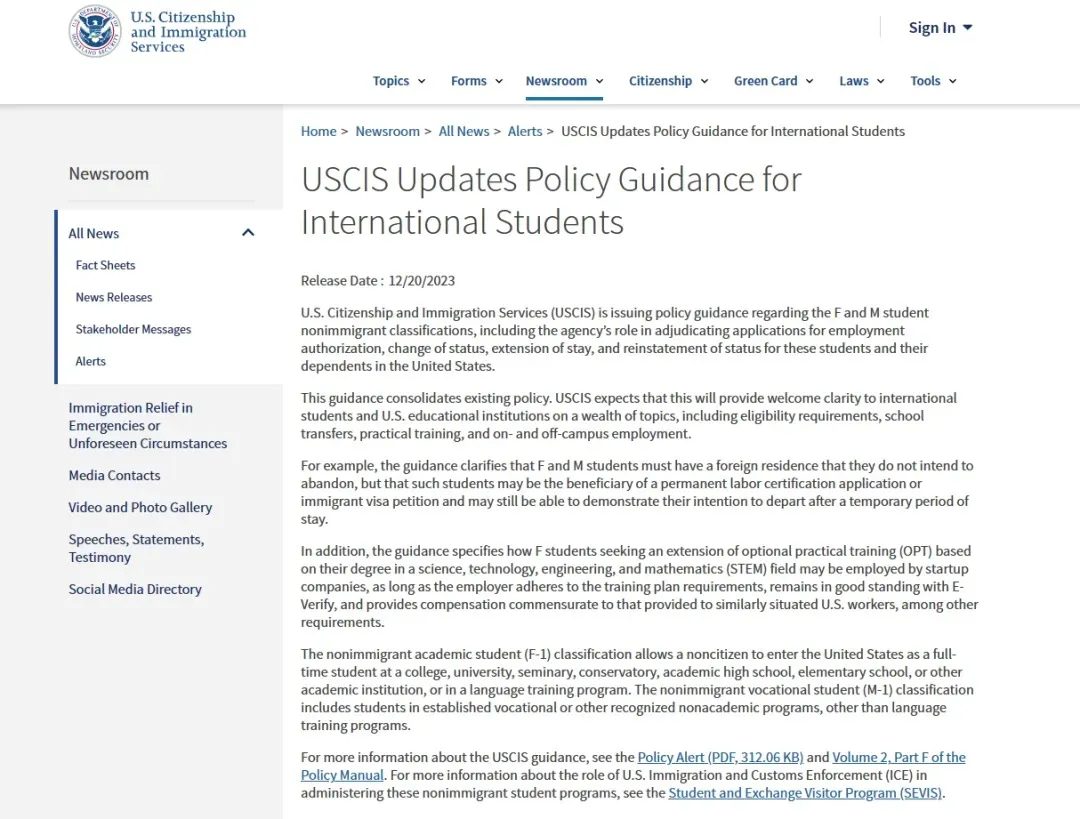This screenshot has height=819, width=1080.
Task: Open the Laws dropdown menu
Action: click(x=861, y=81)
